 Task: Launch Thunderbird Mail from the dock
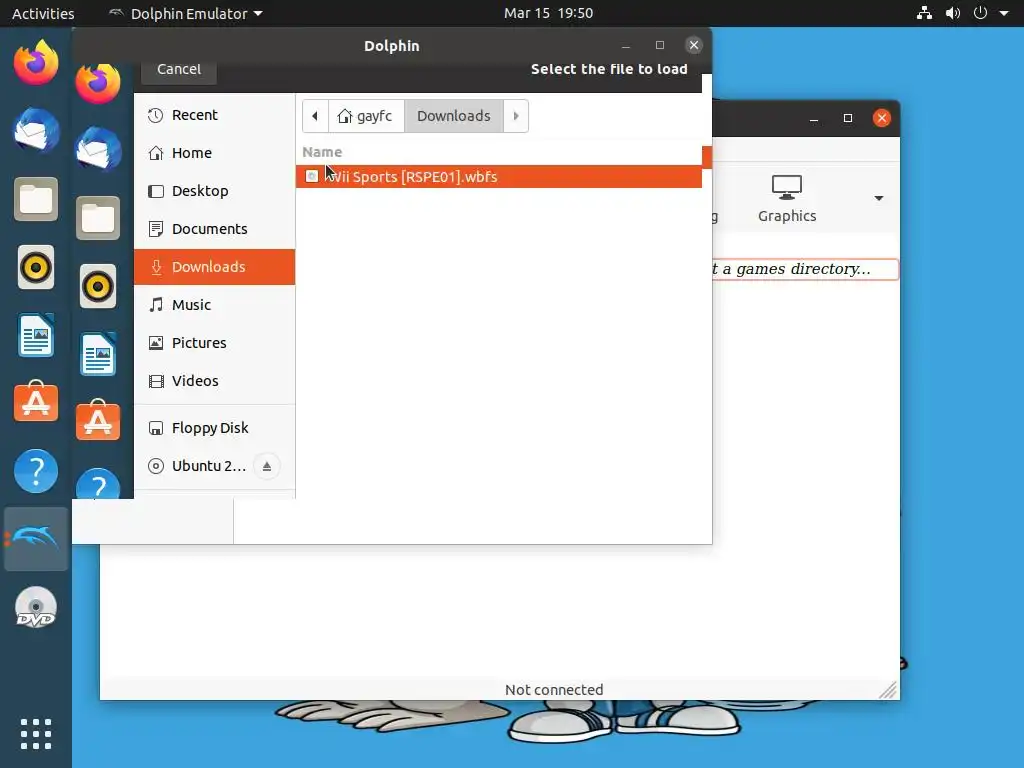pyautogui.click(x=36, y=131)
